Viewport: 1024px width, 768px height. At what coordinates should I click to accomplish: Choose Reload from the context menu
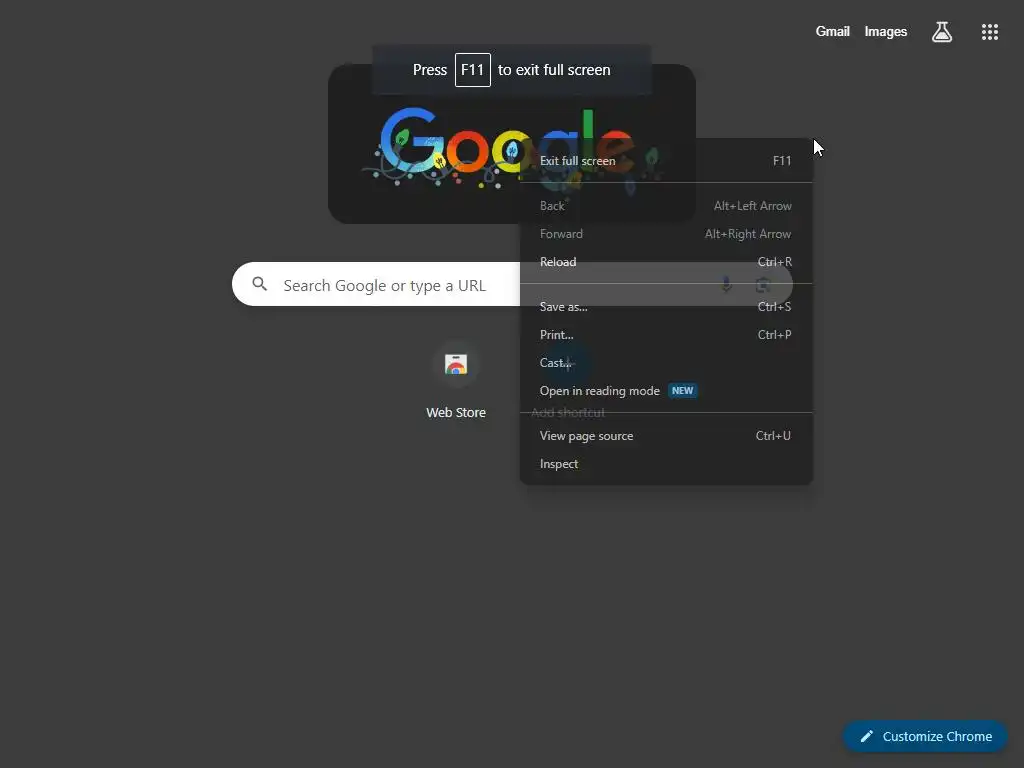(666, 262)
